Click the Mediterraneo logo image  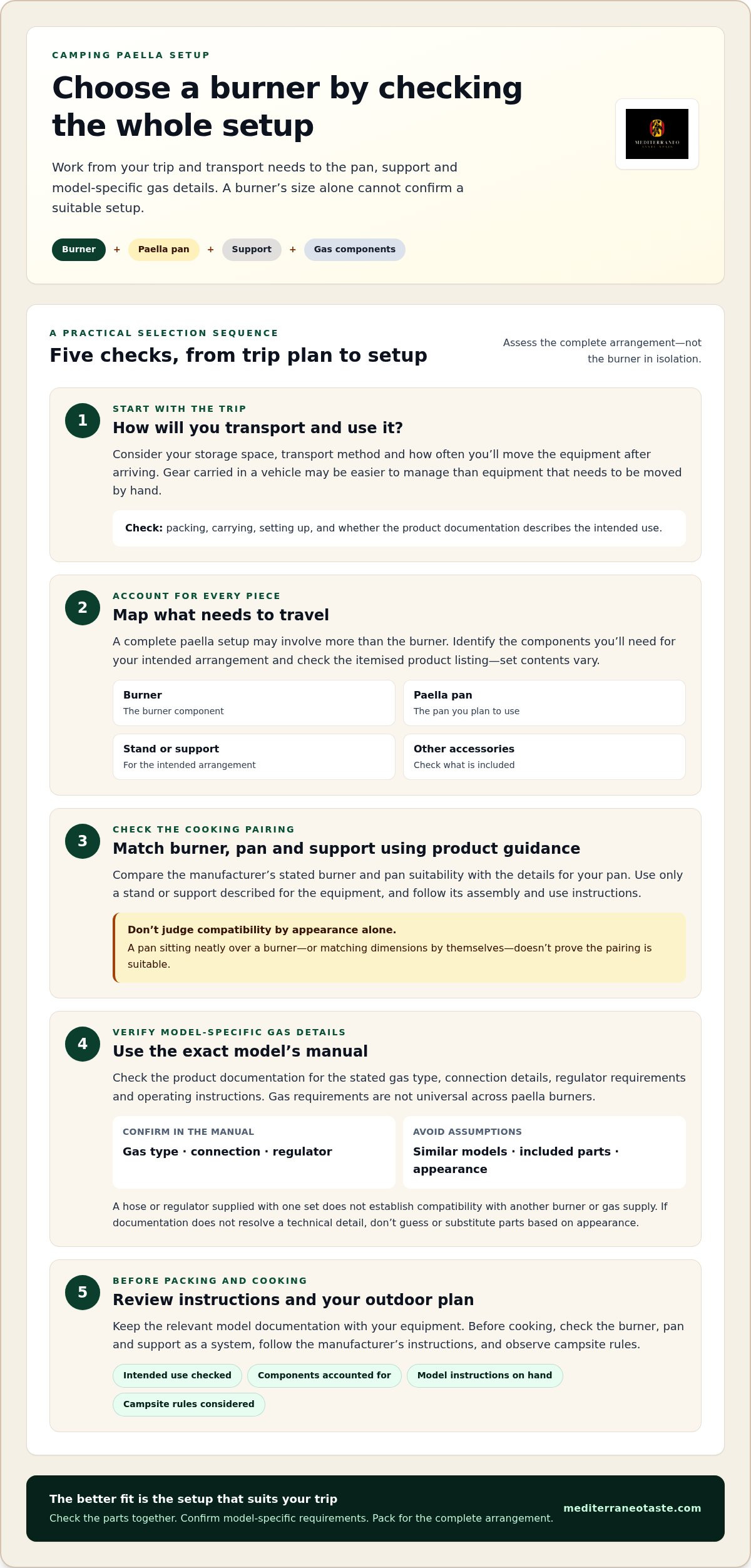pyautogui.click(x=657, y=134)
